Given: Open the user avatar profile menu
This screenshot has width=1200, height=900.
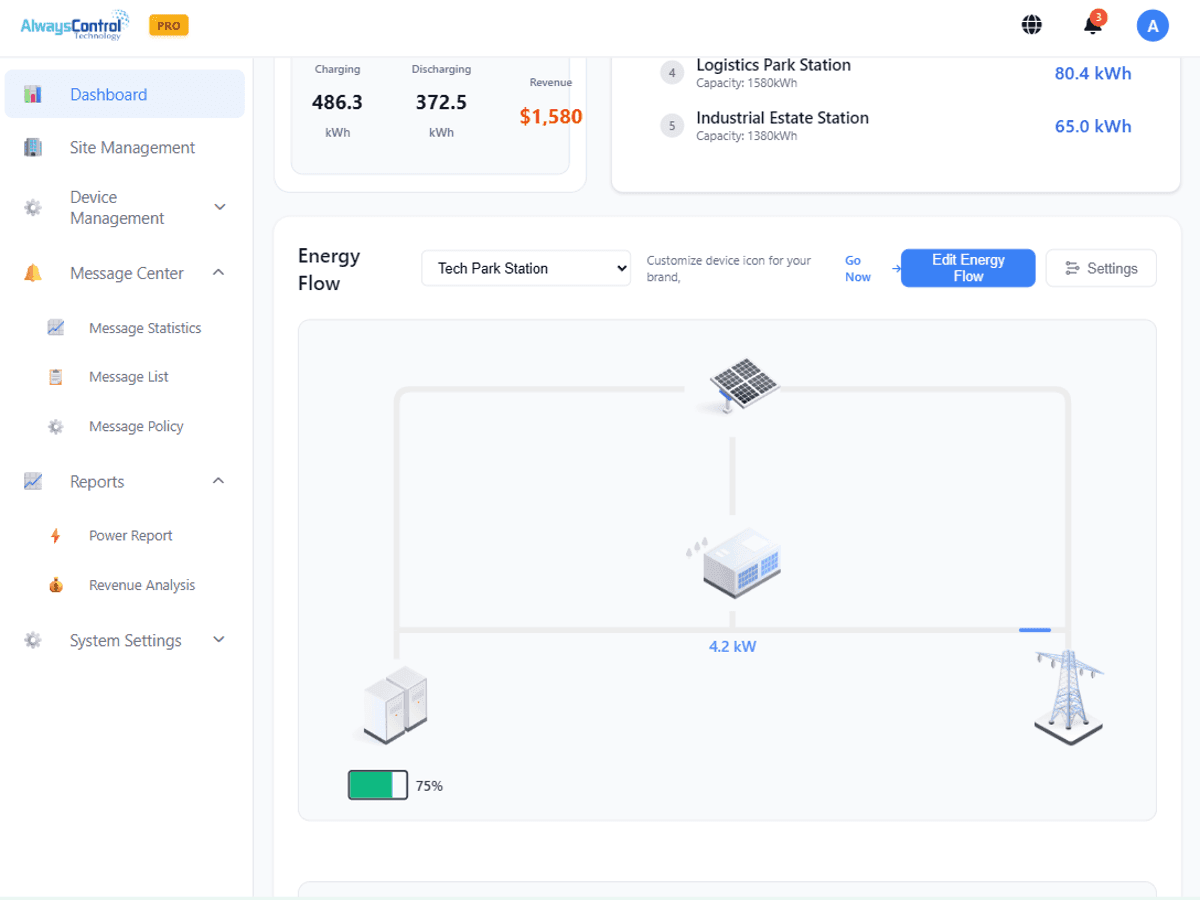Looking at the screenshot, I should click(x=1152, y=26).
